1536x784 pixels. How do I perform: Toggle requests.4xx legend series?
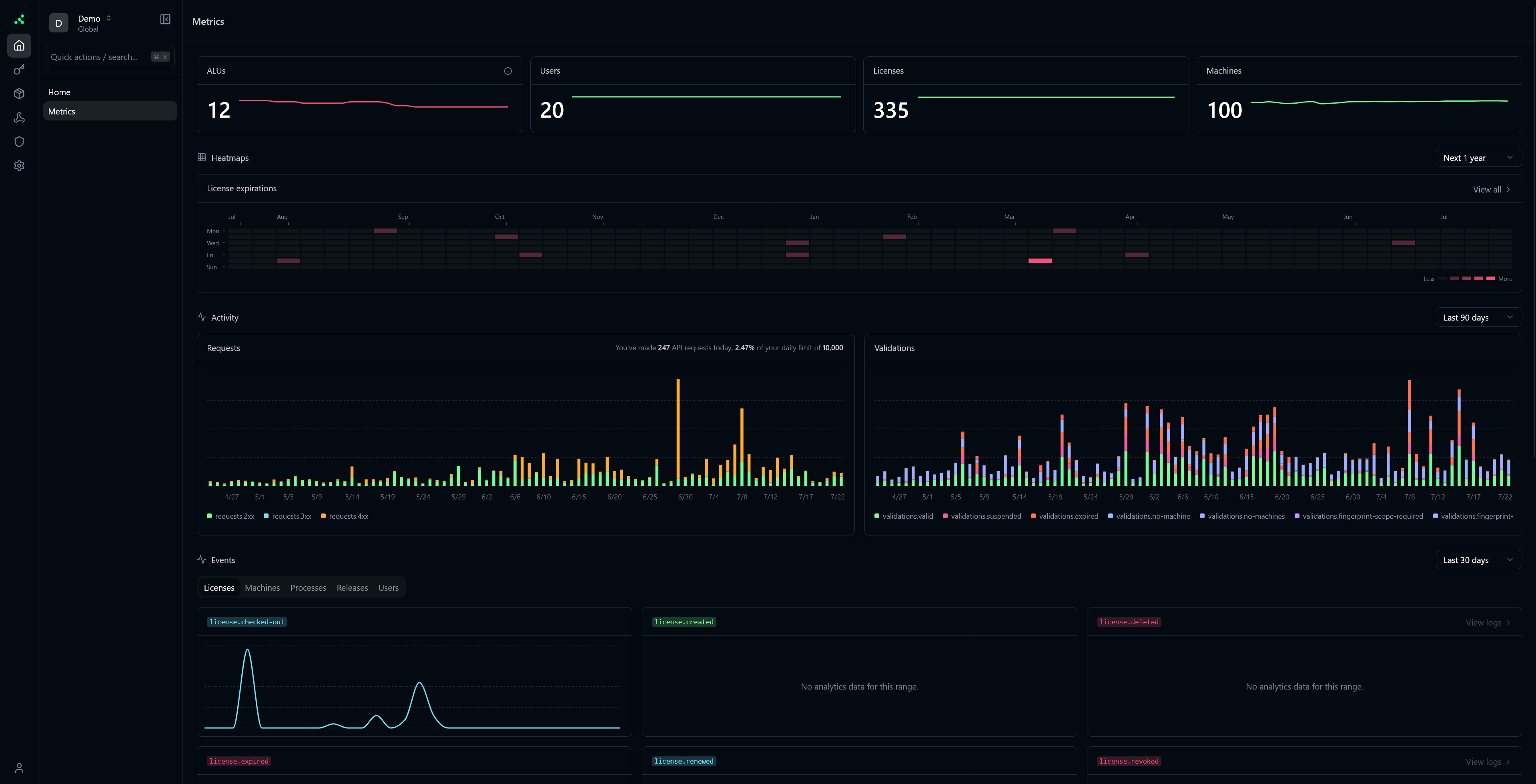pyautogui.click(x=345, y=516)
